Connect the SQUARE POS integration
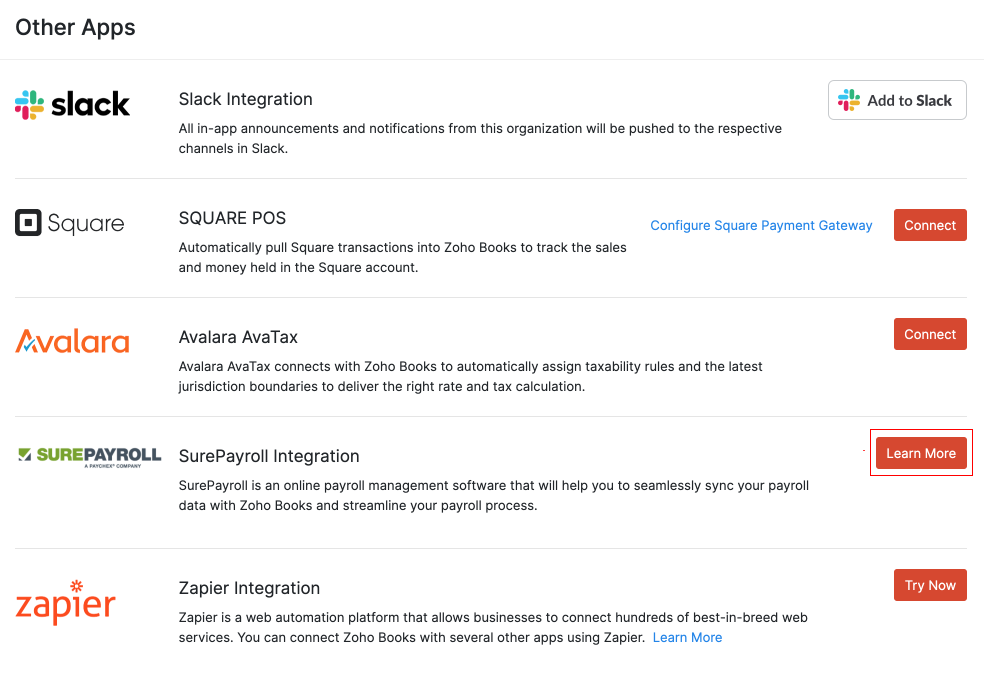984x678 pixels. tap(929, 225)
